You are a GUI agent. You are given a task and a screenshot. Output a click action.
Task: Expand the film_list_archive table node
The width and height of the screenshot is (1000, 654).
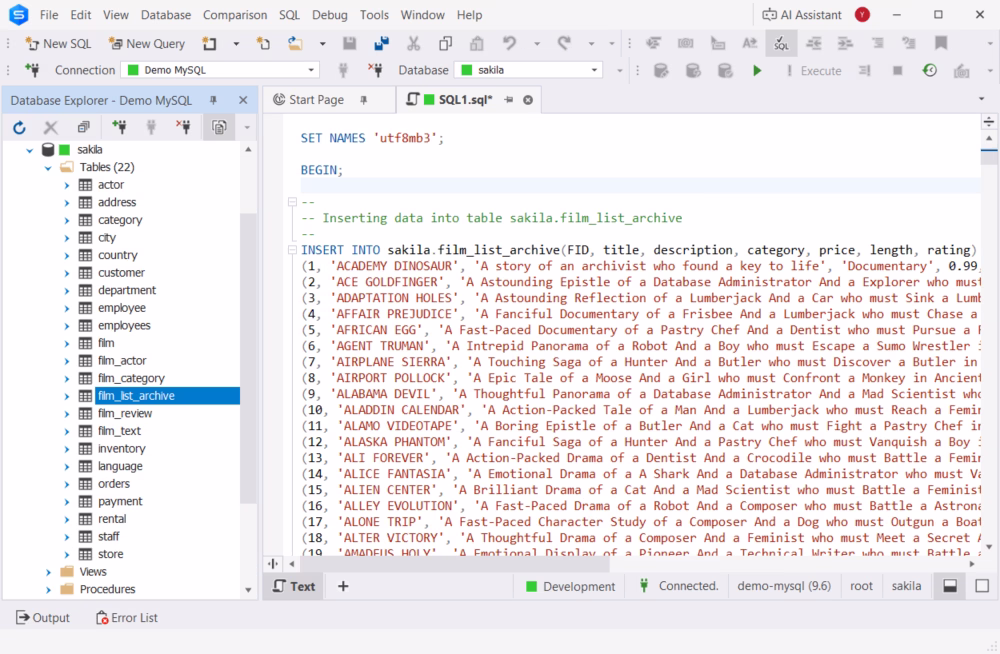(67, 396)
